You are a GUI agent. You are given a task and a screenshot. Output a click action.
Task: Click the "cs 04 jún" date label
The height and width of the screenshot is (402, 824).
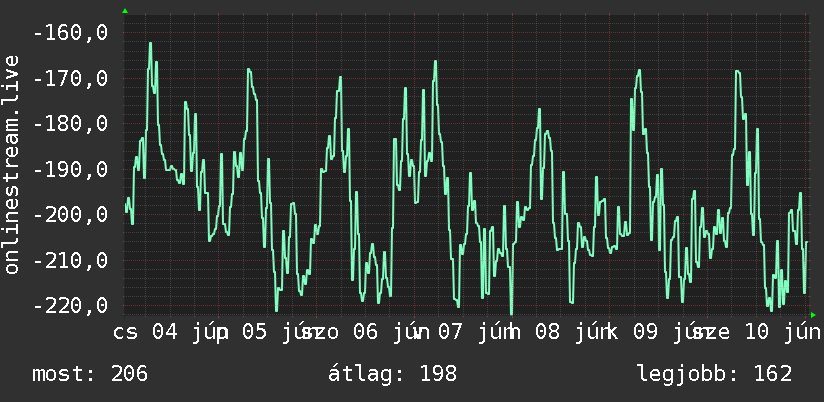[x=171, y=332]
